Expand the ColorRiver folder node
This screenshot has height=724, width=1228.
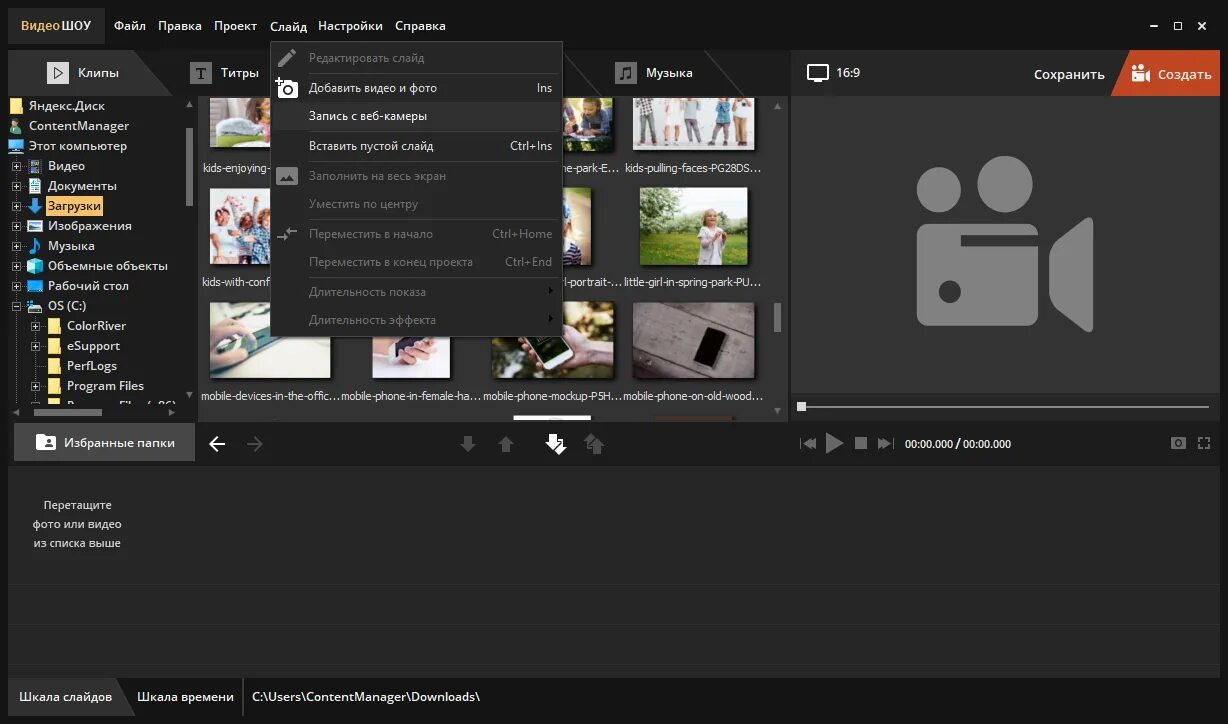point(36,326)
